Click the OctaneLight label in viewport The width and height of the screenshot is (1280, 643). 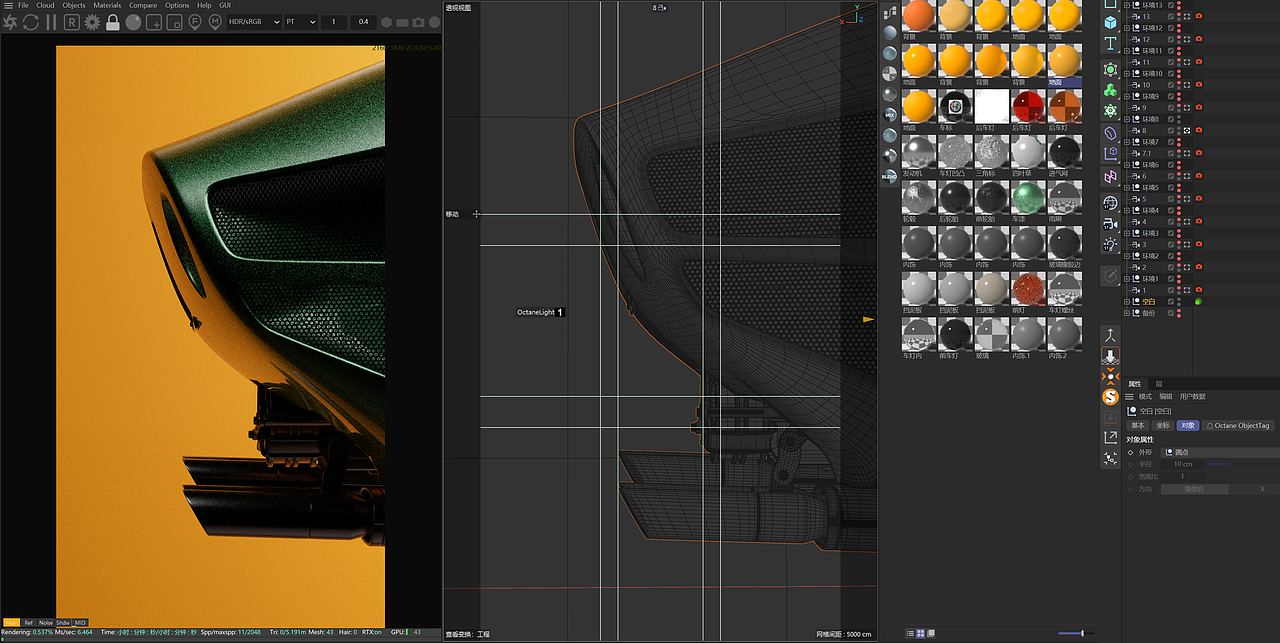click(x=535, y=312)
